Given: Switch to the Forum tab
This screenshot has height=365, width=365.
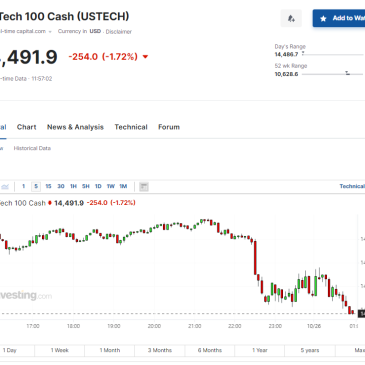Looking at the screenshot, I should point(169,127).
